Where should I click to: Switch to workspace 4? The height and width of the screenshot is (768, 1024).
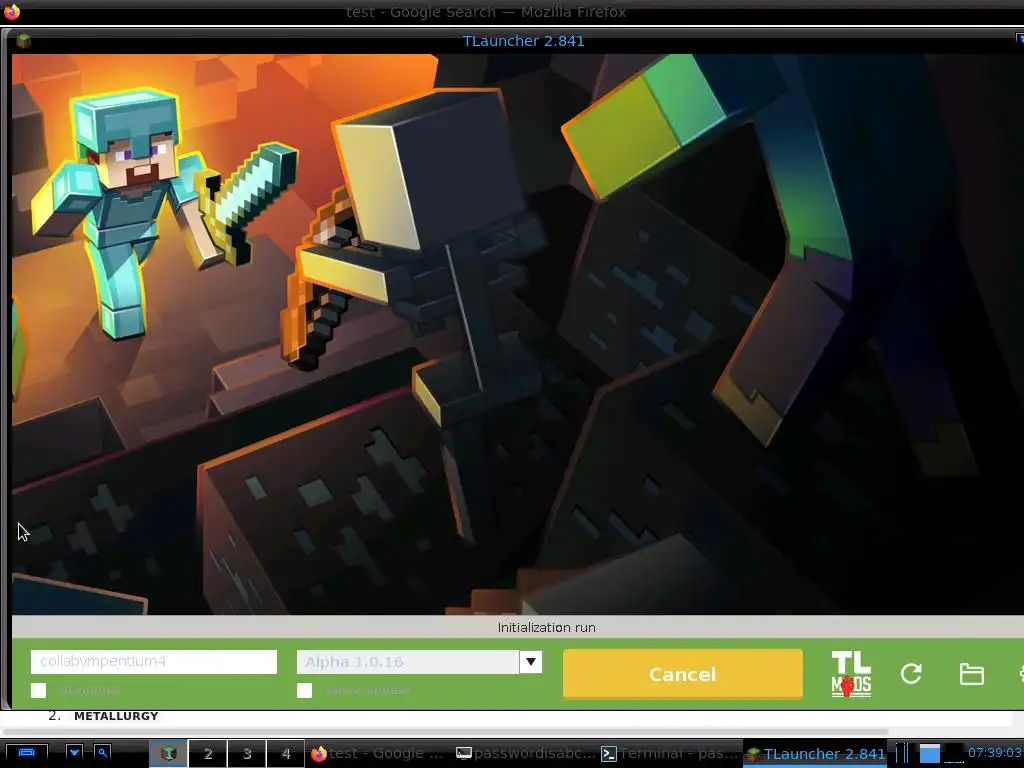click(x=285, y=754)
